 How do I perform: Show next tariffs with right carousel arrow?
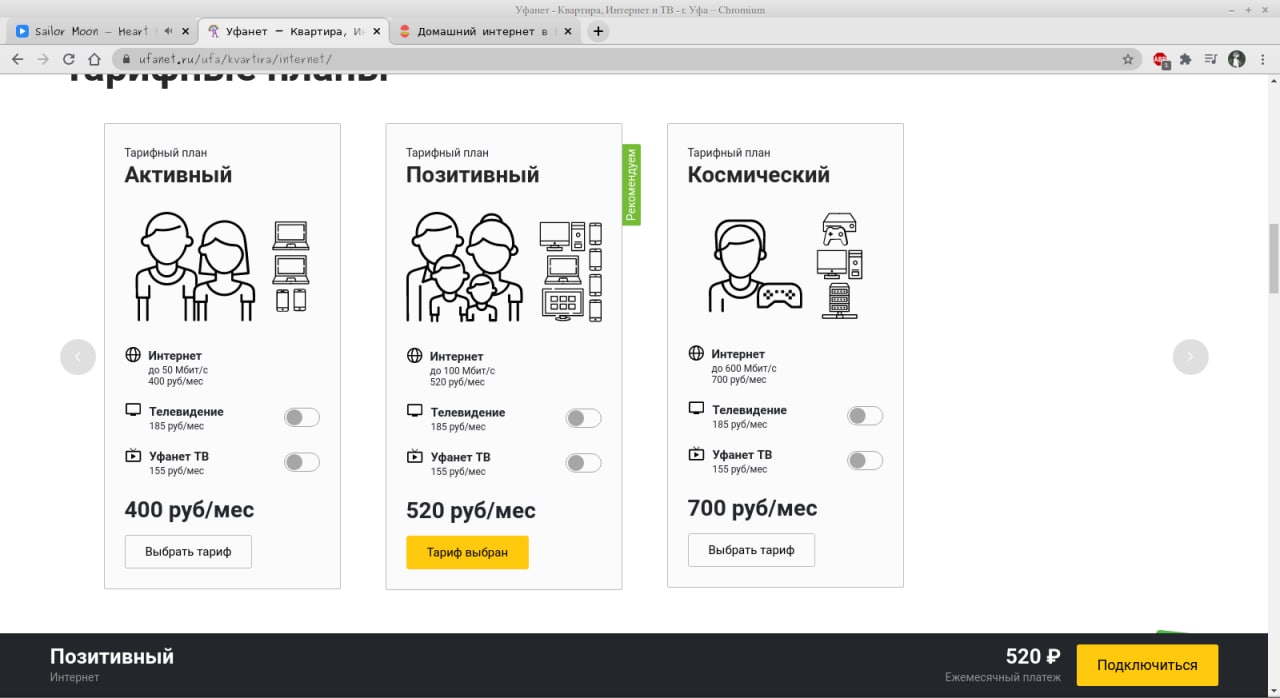(x=1190, y=357)
